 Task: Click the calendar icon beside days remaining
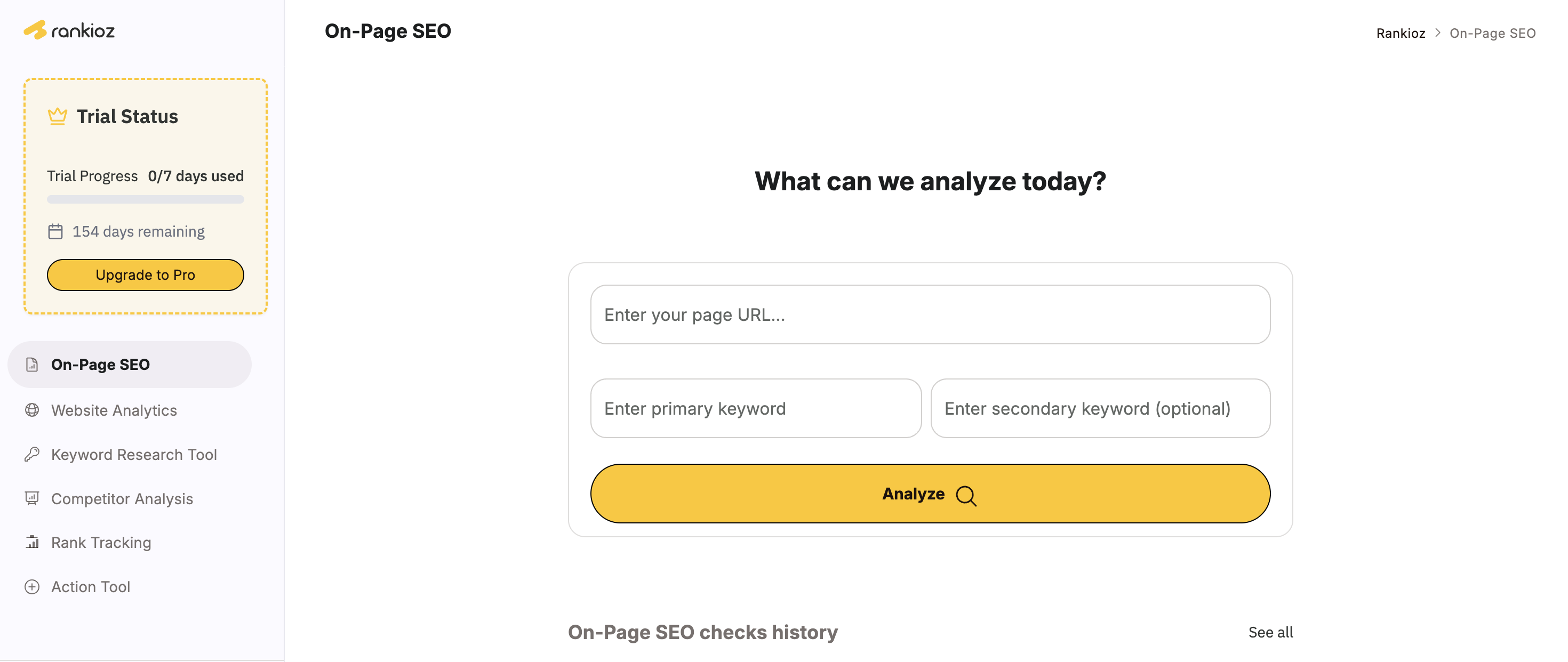coord(55,231)
